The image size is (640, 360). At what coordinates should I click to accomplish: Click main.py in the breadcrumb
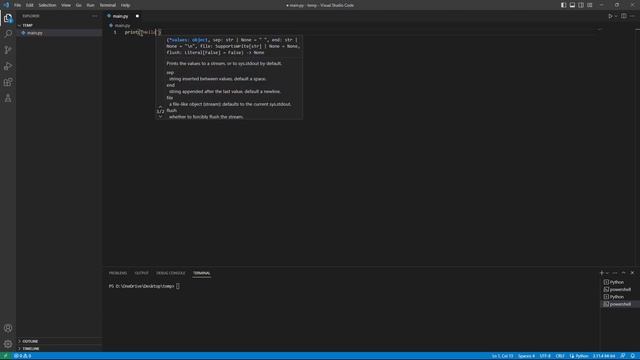coord(122,25)
